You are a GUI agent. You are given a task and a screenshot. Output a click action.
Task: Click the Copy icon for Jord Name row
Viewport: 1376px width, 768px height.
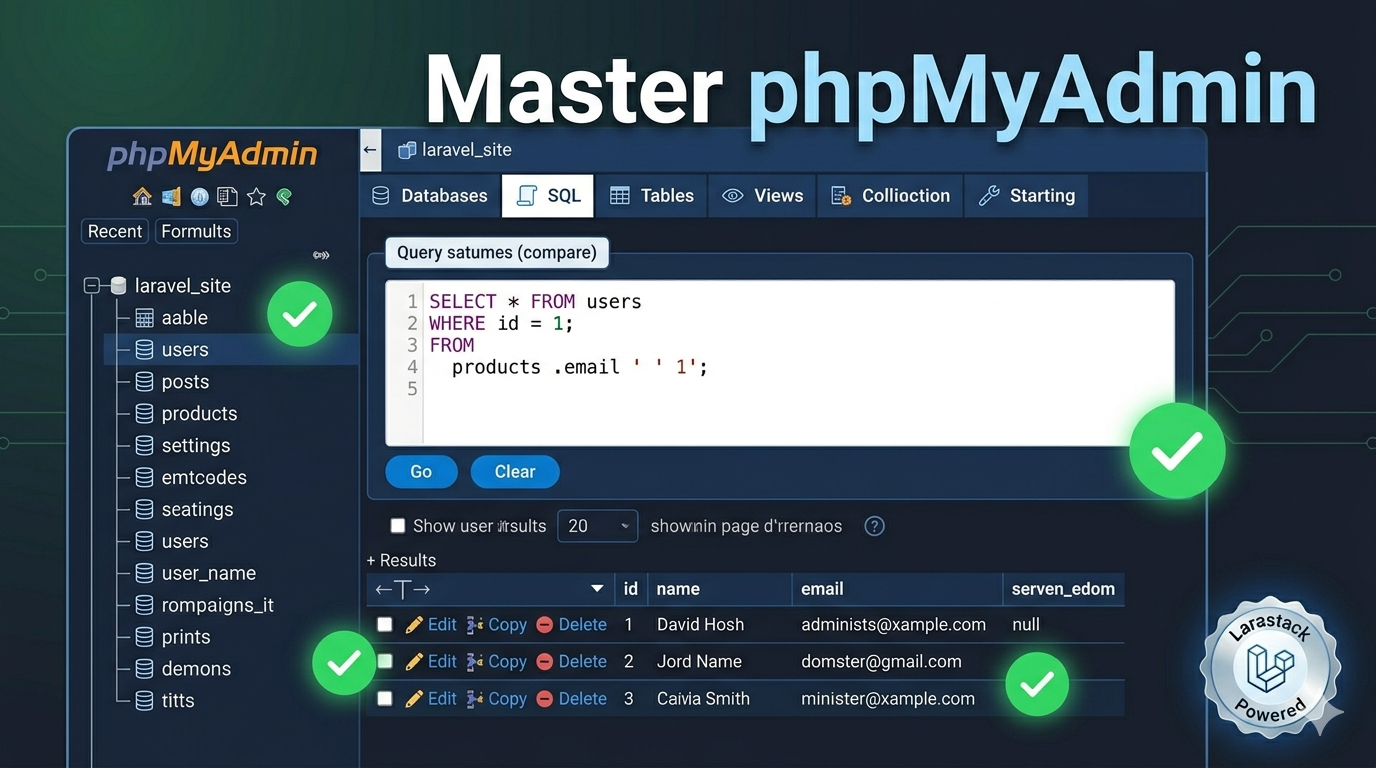coord(475,662)
